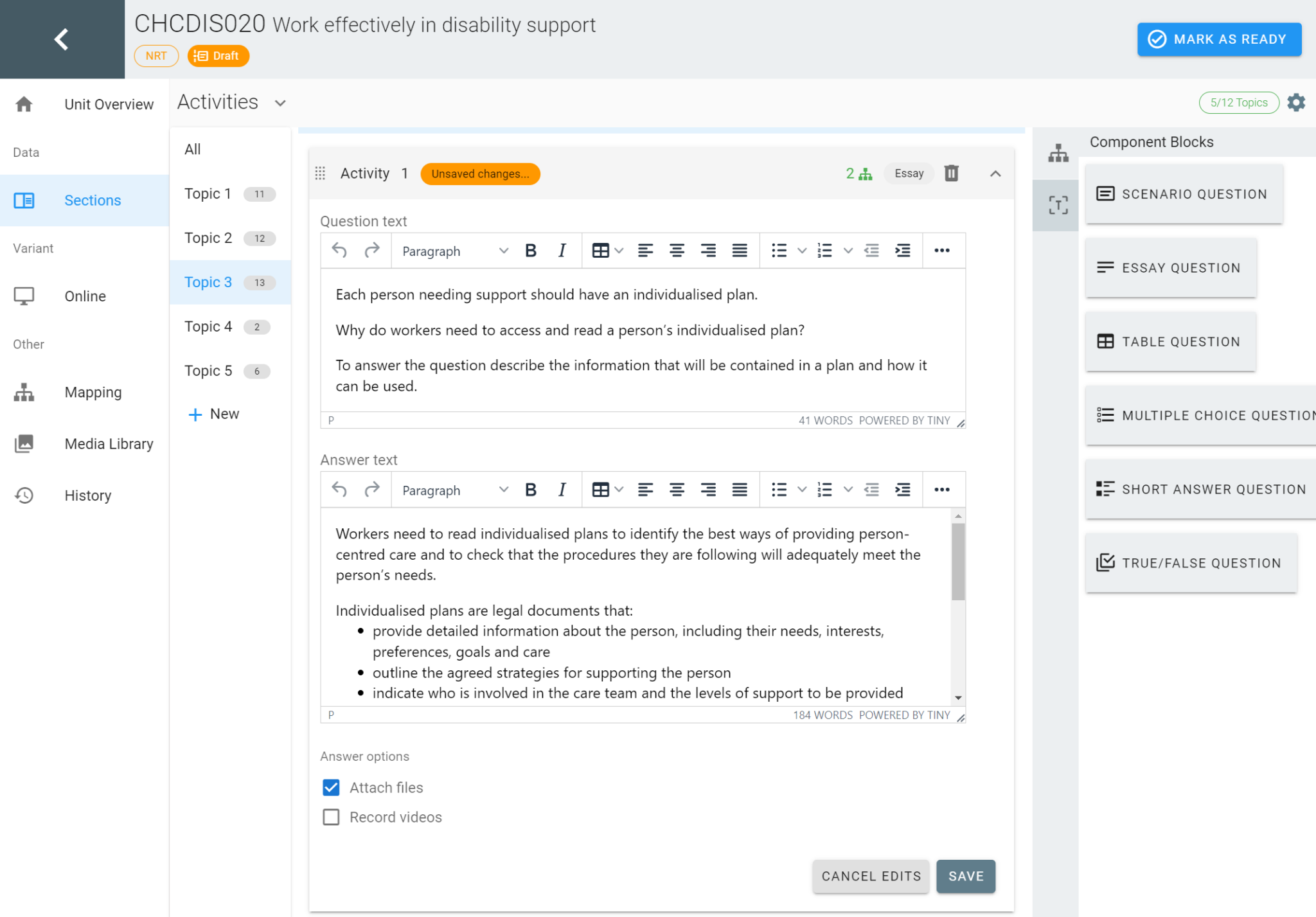Image resolution: width=1316 pixels, height=917 pixels.
Task: Open Paragraph format dropdown in Question text
Action: tap(454, 251)
